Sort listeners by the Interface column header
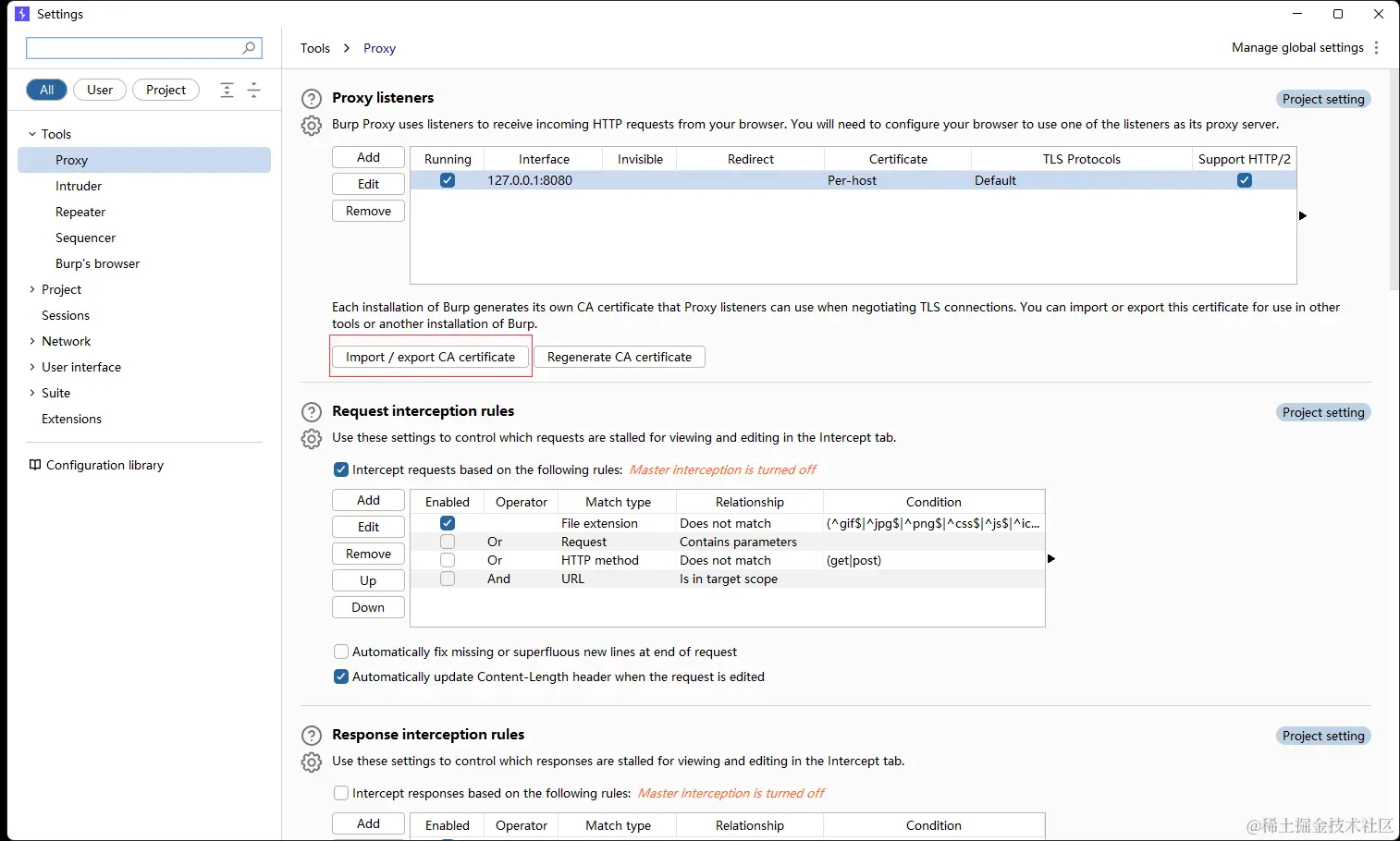Screen dimensions: 1400x841 click(x=544, y=159)
